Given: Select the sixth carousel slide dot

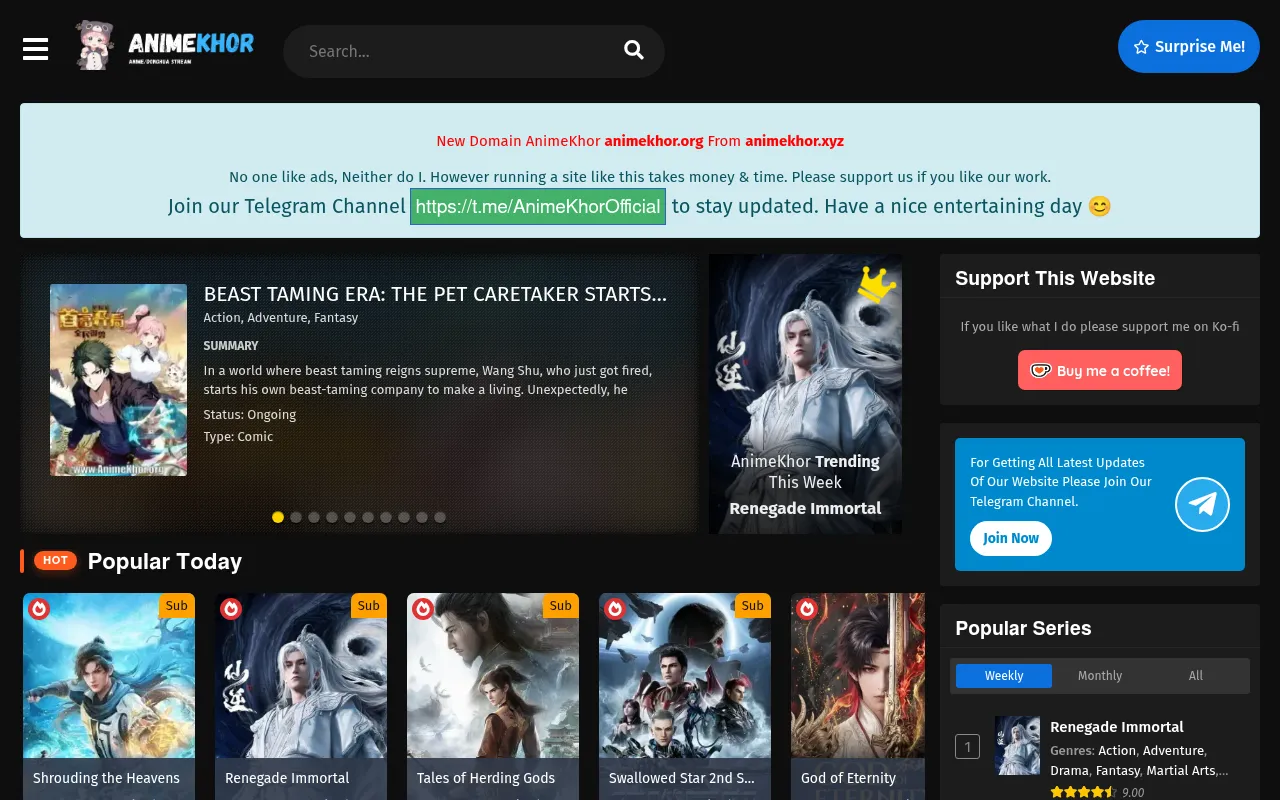Looking at the screenshot, I should (368, 517).
